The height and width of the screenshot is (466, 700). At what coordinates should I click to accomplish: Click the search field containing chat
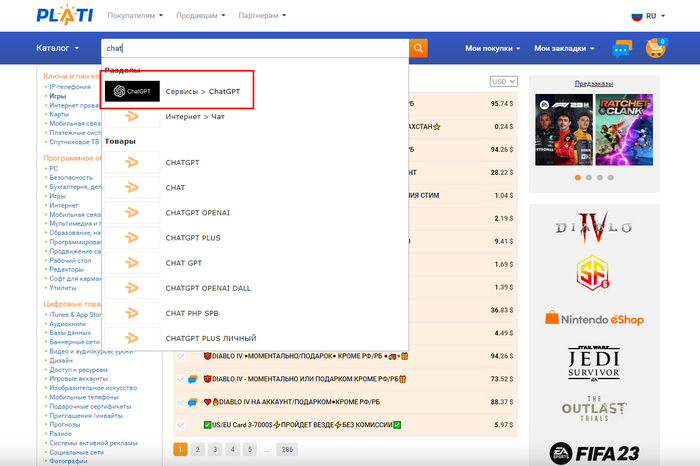coord(255,48)
